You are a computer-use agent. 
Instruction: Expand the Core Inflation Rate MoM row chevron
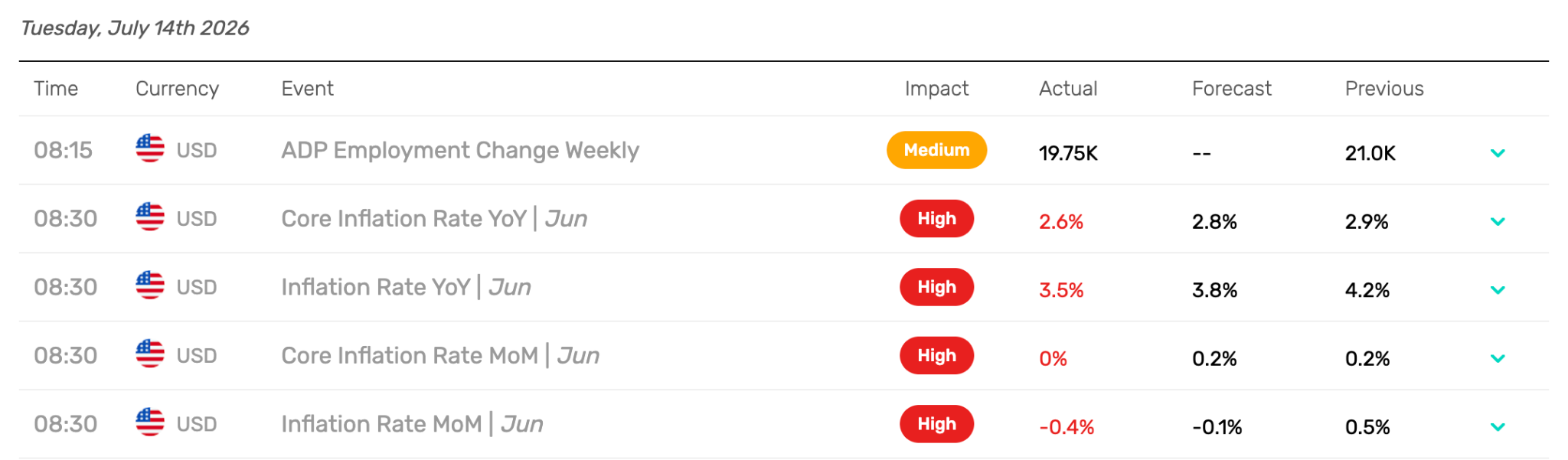click(1498, 358)
